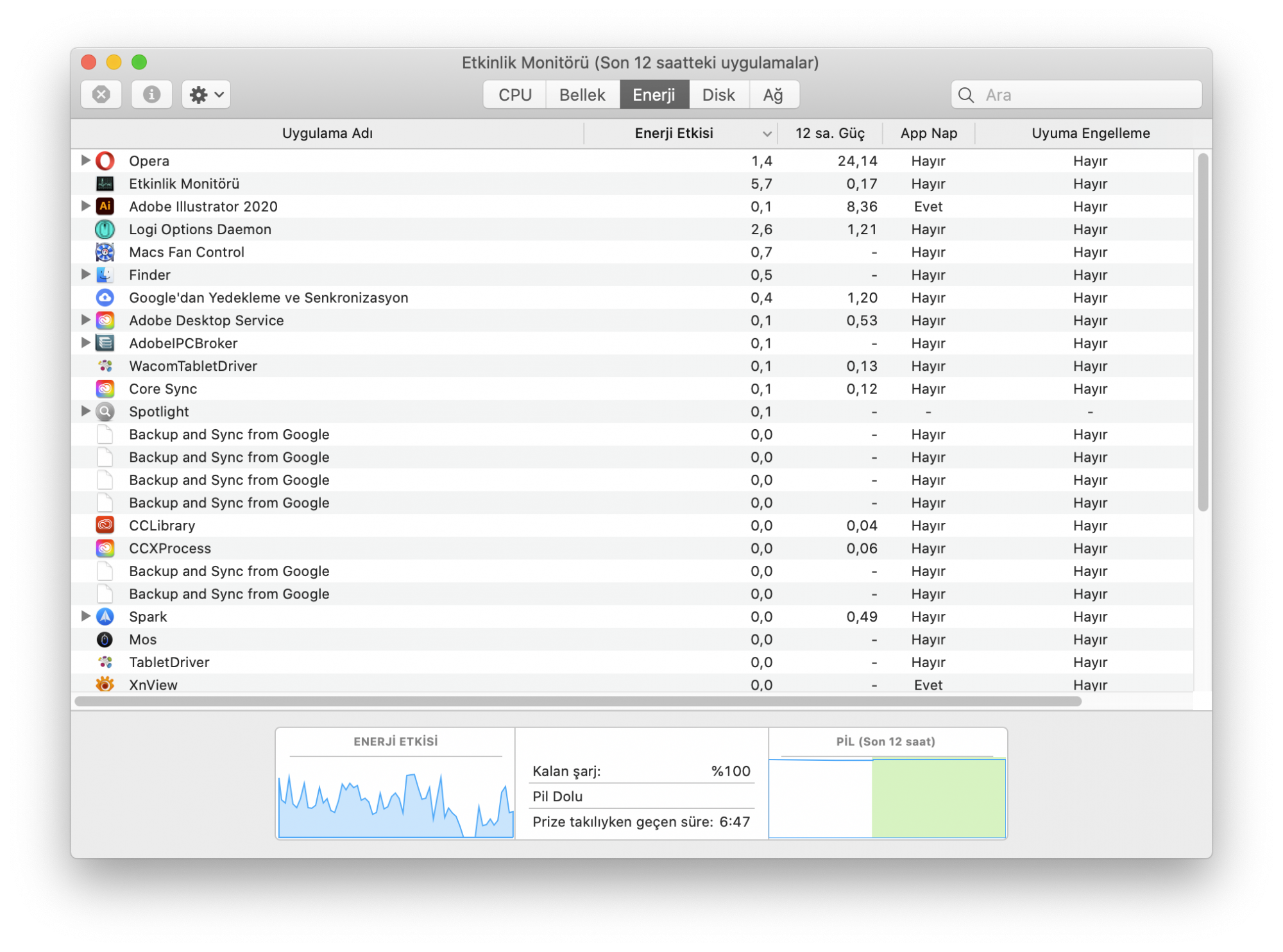Expand the Adobe Illustrator 2020 group
This screenshot has height=952, width=1283.
85,206
